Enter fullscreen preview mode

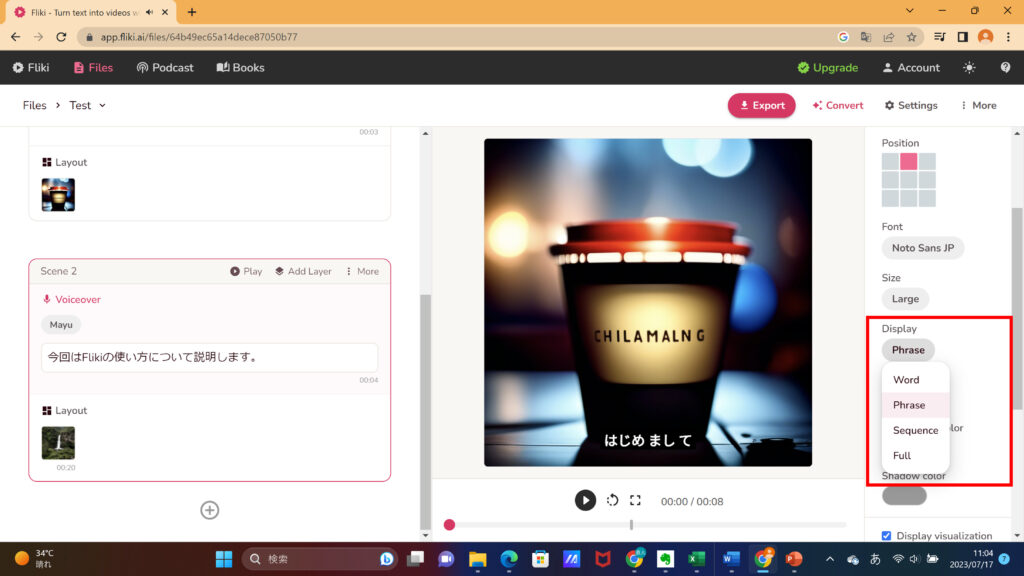point(635,500)
